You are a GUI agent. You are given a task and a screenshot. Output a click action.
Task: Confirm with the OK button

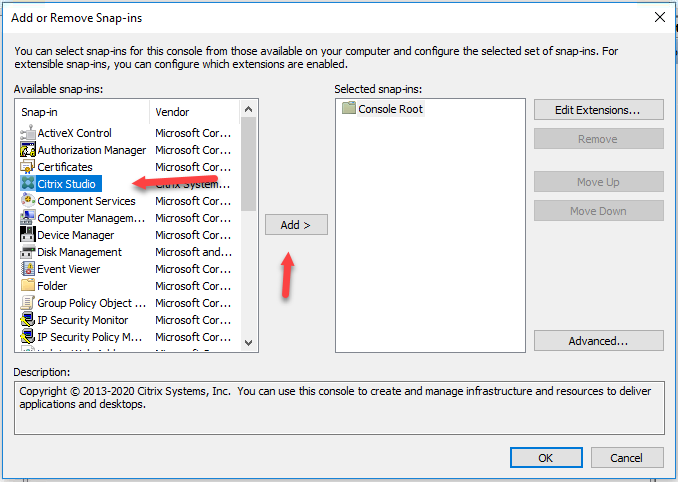click(x=545, y=457)
